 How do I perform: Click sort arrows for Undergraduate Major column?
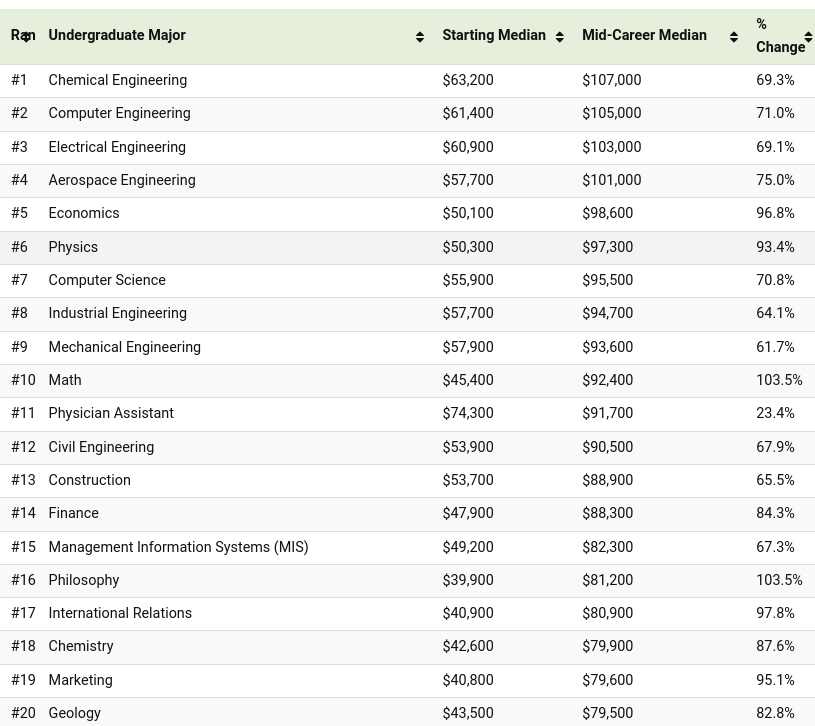(420, 37)
